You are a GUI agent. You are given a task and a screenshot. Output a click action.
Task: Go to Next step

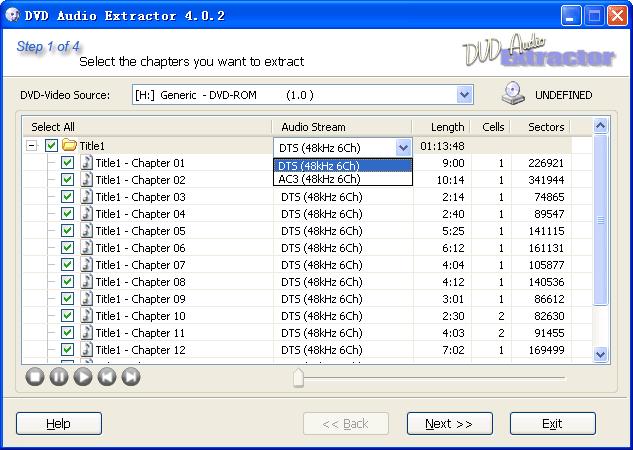click(x=450, y=424)
